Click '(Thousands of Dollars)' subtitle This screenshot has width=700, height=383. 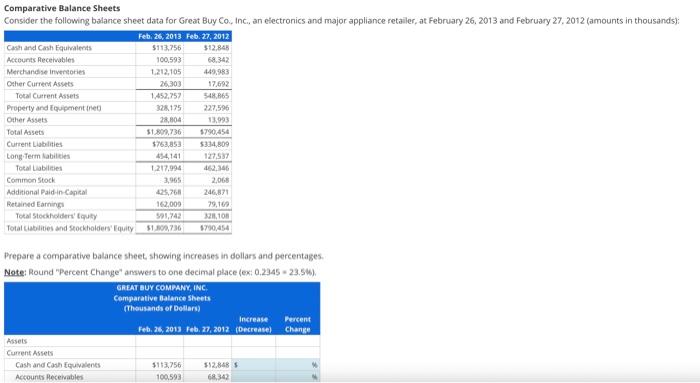pyautogui.click(x=162, y=308)
